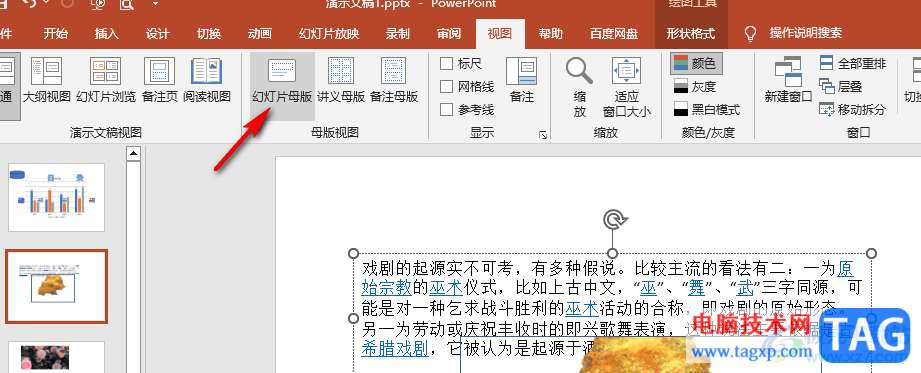Image resolution: width=921 pixels, height=373 pixels.
Task: Open a New Window (新建窗口)
Action: coord(788,81)
